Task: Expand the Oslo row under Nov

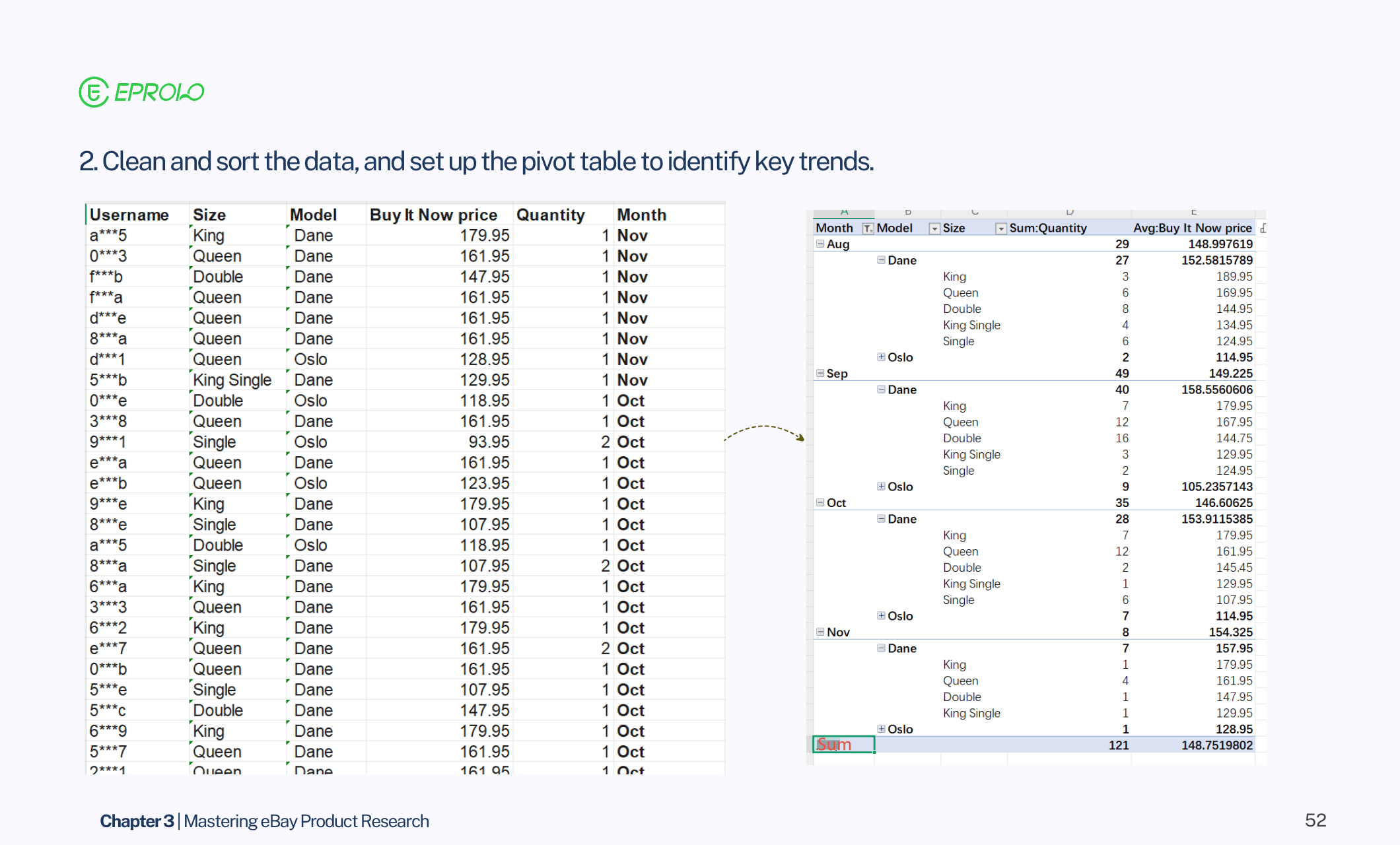Action: click(881, 729)
